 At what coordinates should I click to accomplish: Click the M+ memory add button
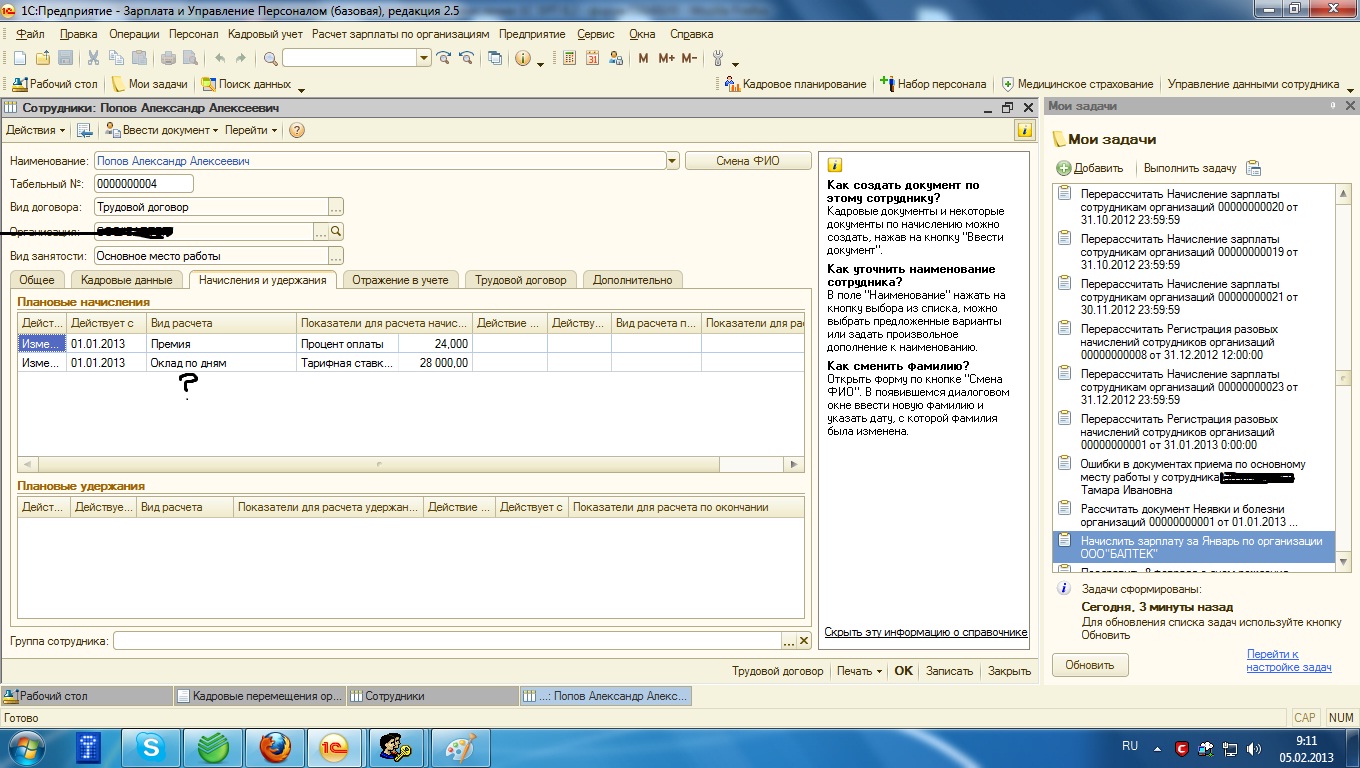tap(666, 59)
